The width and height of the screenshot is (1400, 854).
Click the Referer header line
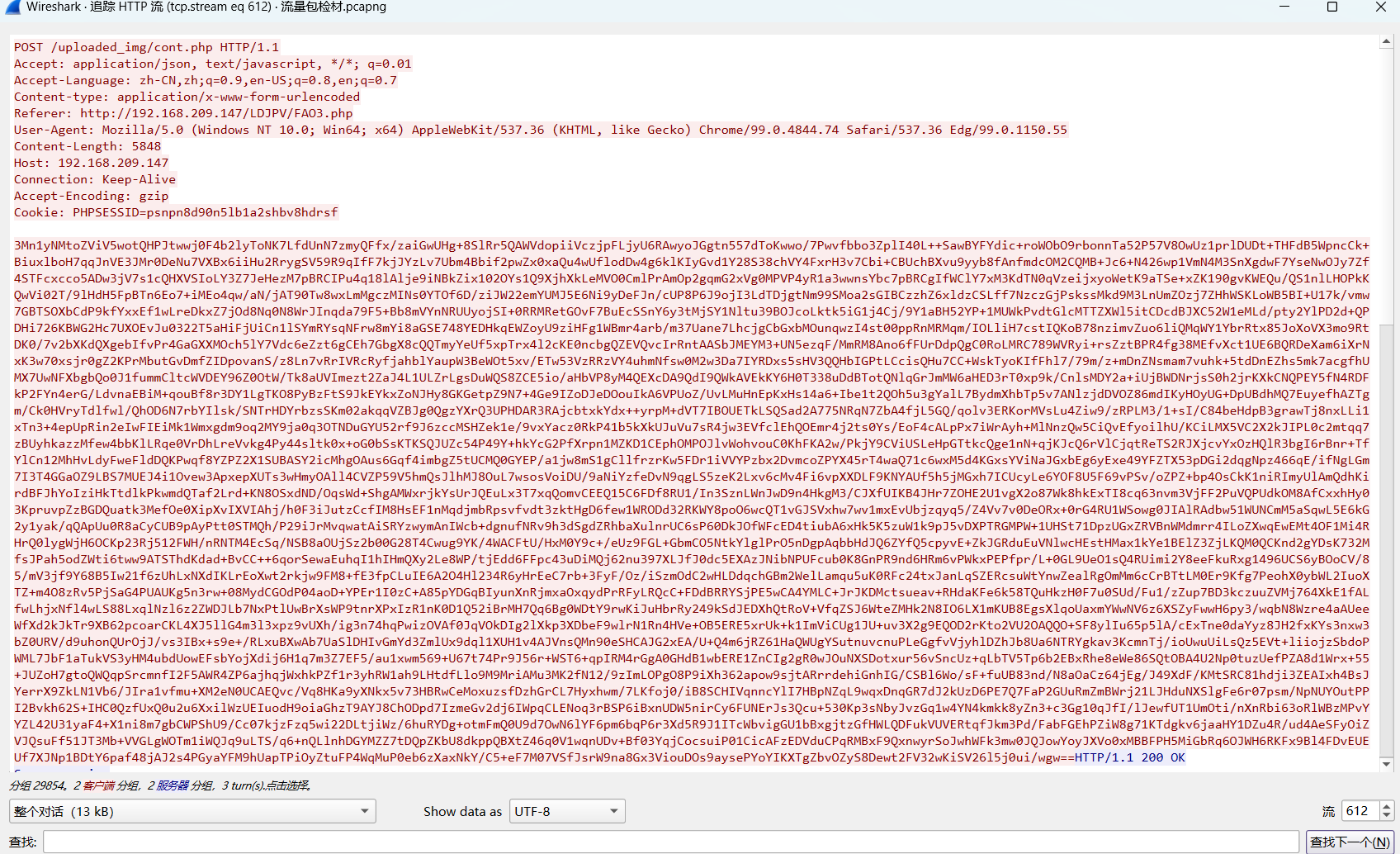183,113
